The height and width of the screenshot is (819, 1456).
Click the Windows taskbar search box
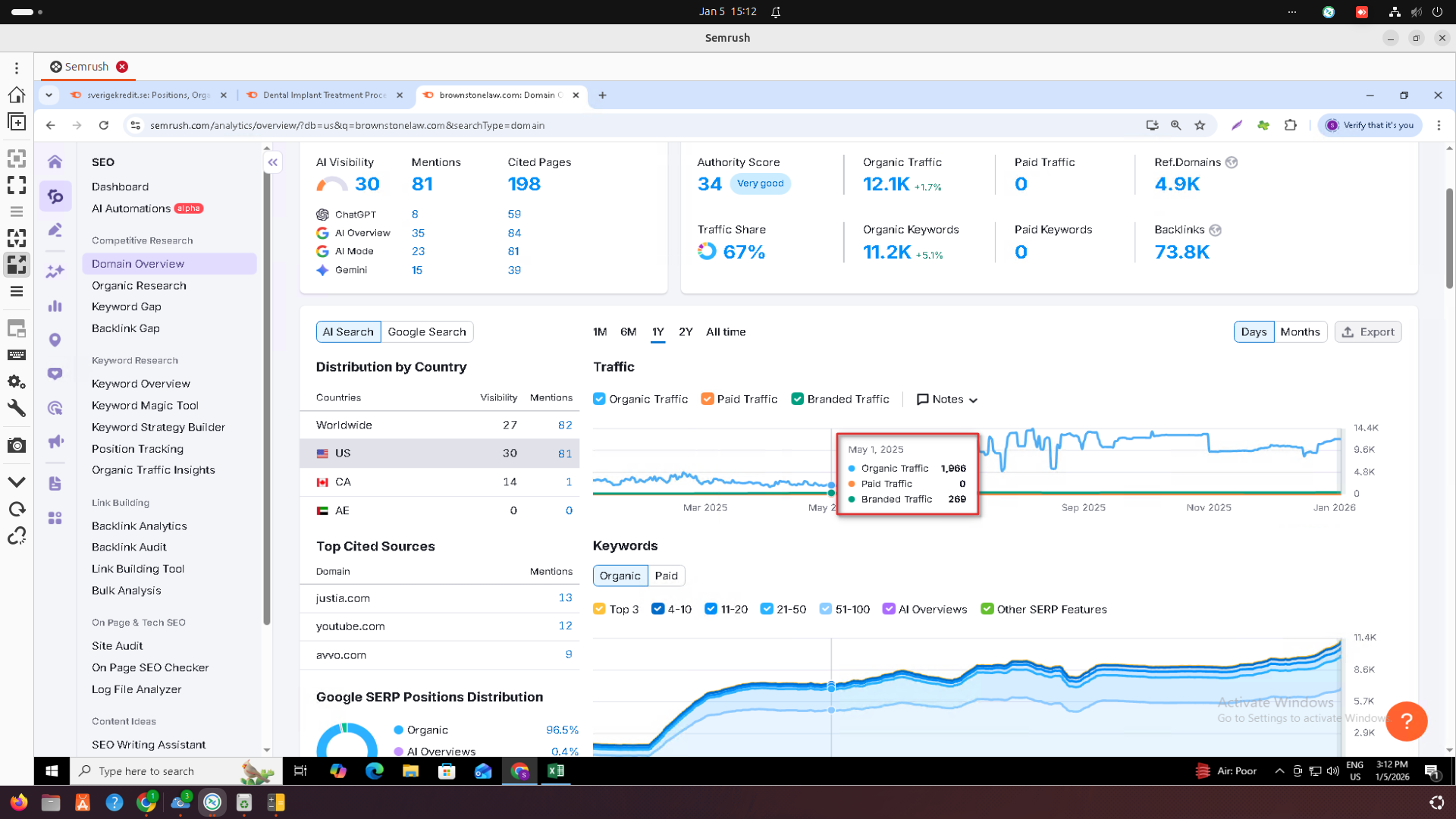pos(177,770)
